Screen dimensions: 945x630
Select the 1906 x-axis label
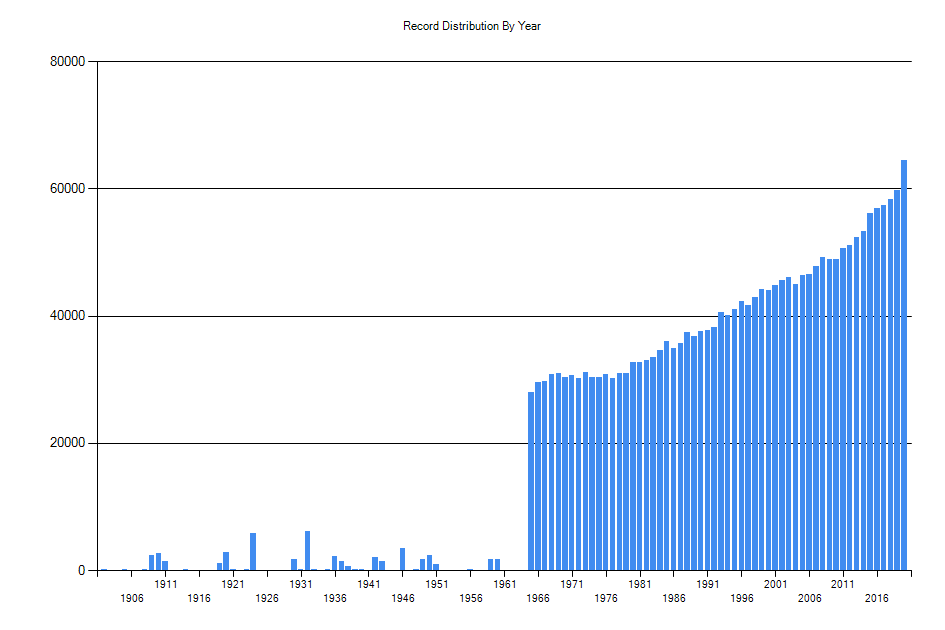coord(132,598)
